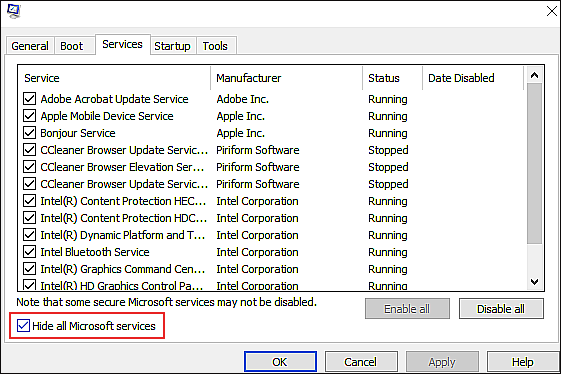Sort by the Manufacturer column header
561x374 pixels.
287,78
